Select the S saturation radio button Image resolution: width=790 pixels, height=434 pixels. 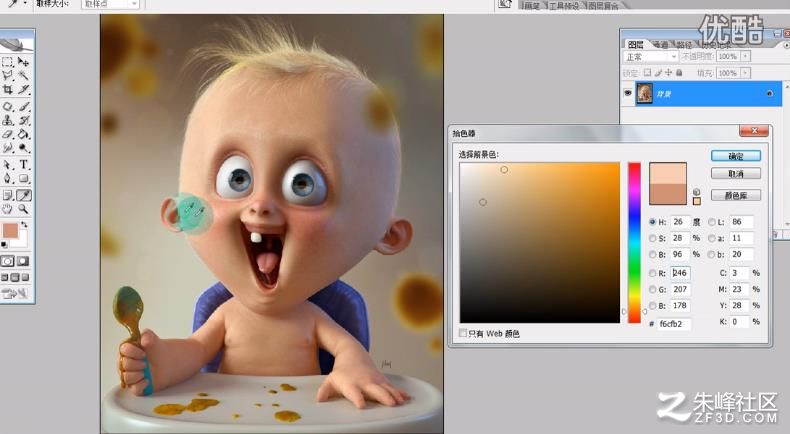pyautogui.click(x=652, y=238)
